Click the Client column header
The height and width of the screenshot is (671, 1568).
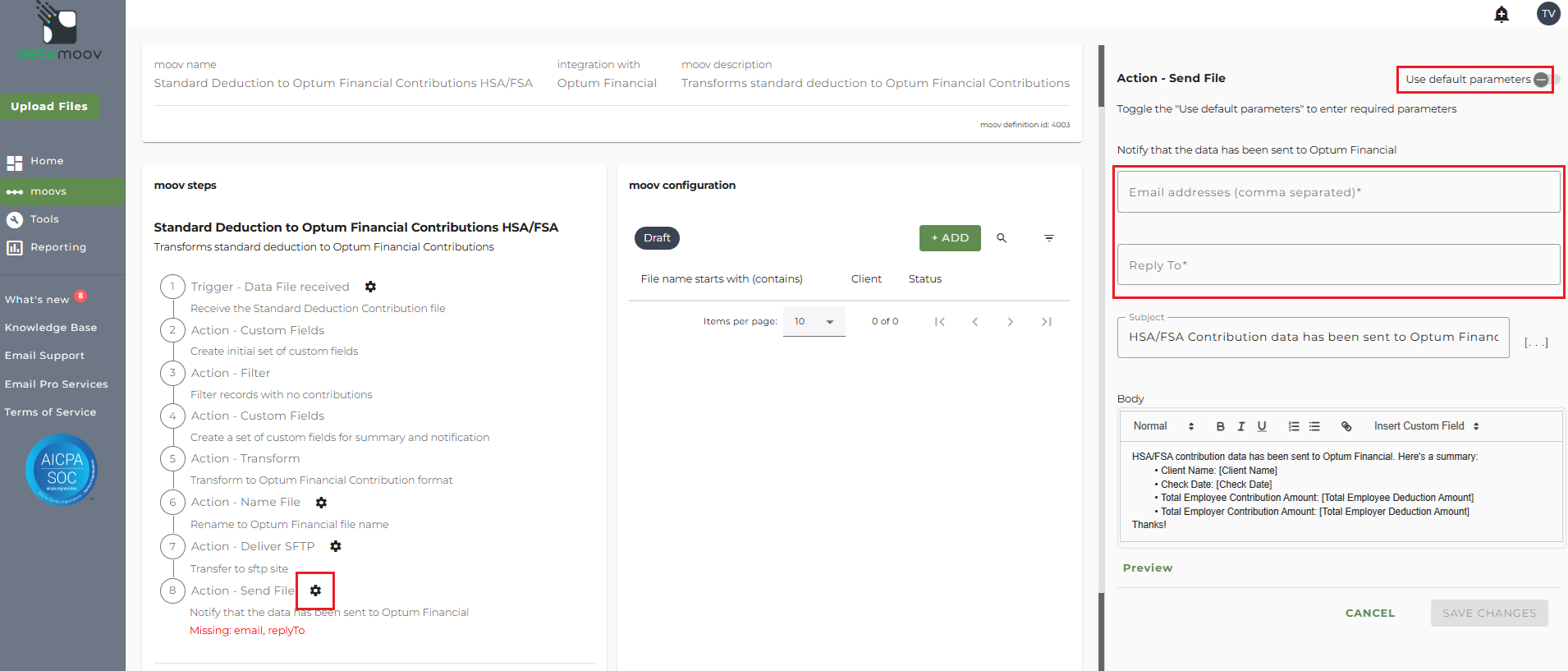[866, 279]
